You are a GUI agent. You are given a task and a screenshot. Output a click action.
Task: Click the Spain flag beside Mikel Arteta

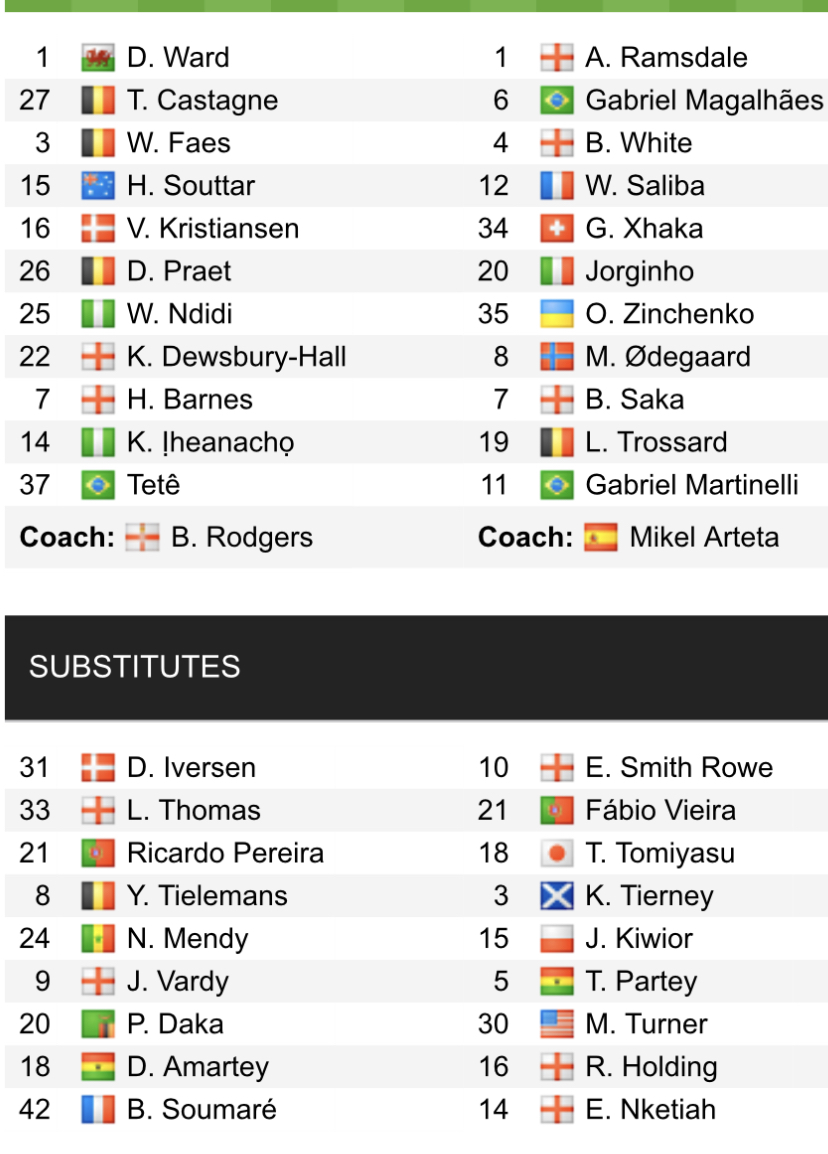[x=600, y=538]
